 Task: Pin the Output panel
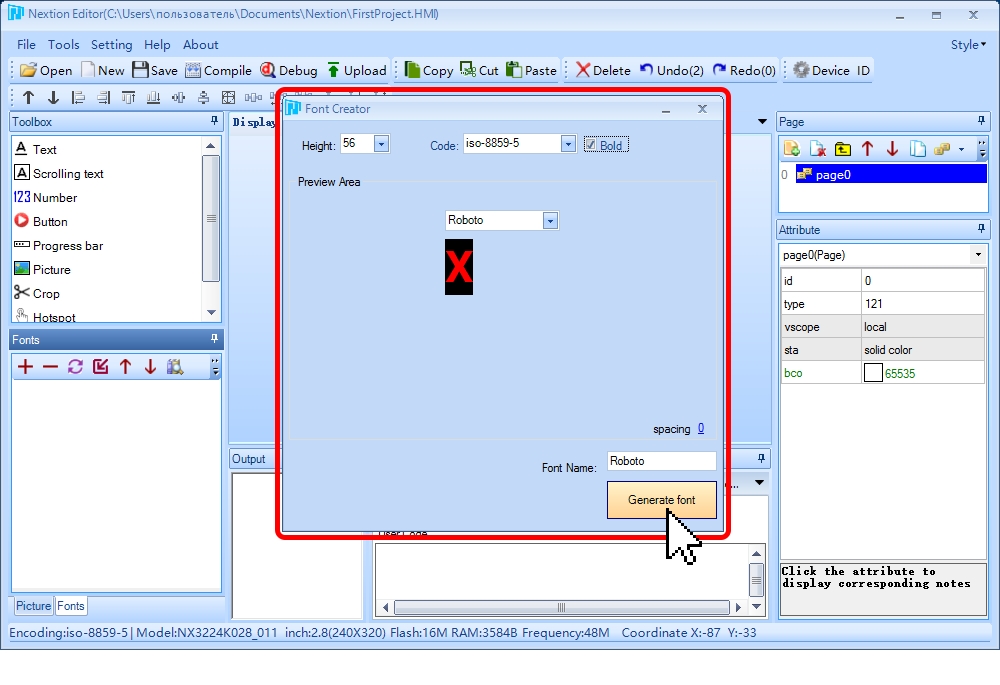point(761,458)
